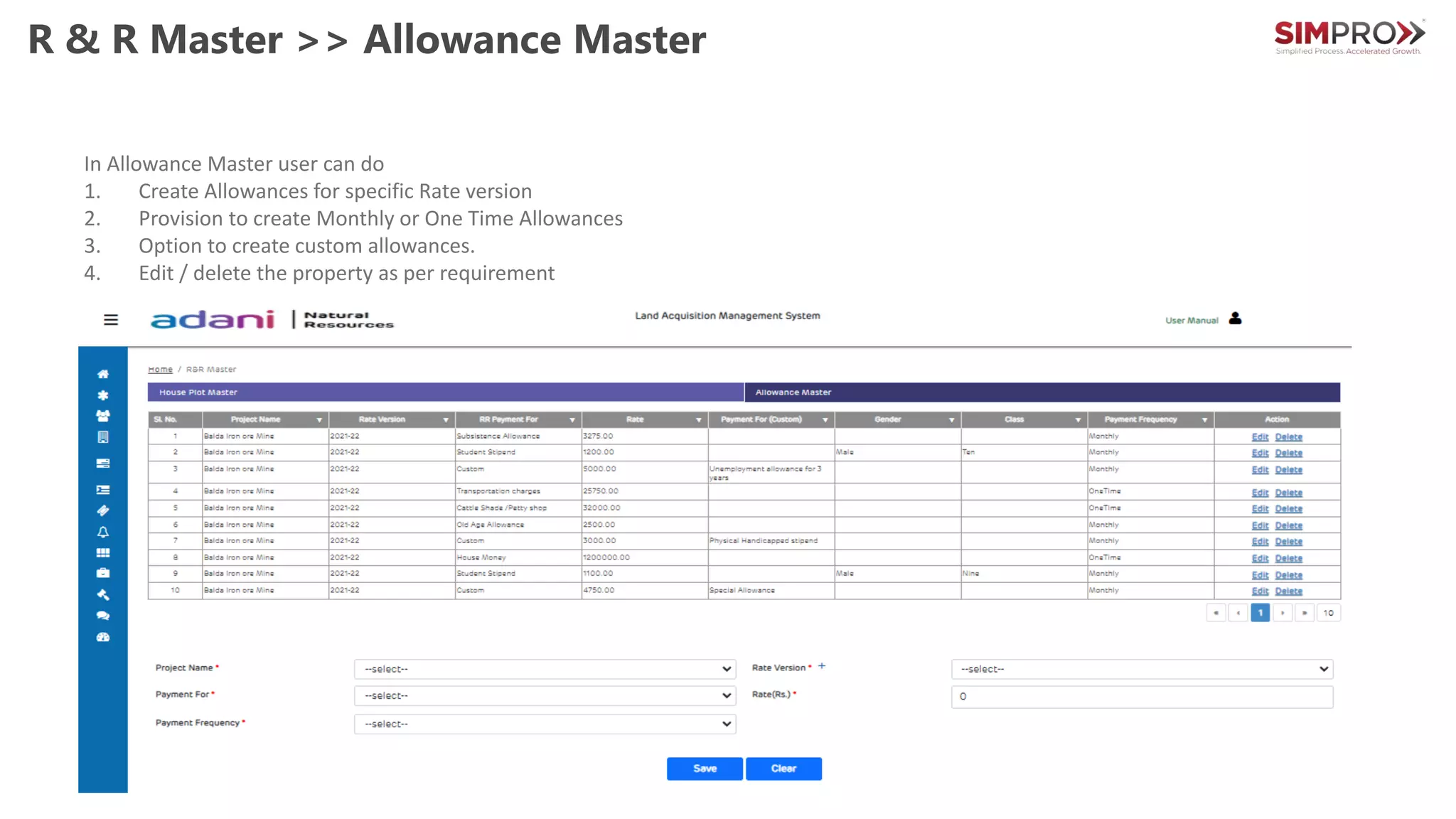
Task: Switch to House Plot Master tab
Action: pyautogui.click(x=445, y=392)
